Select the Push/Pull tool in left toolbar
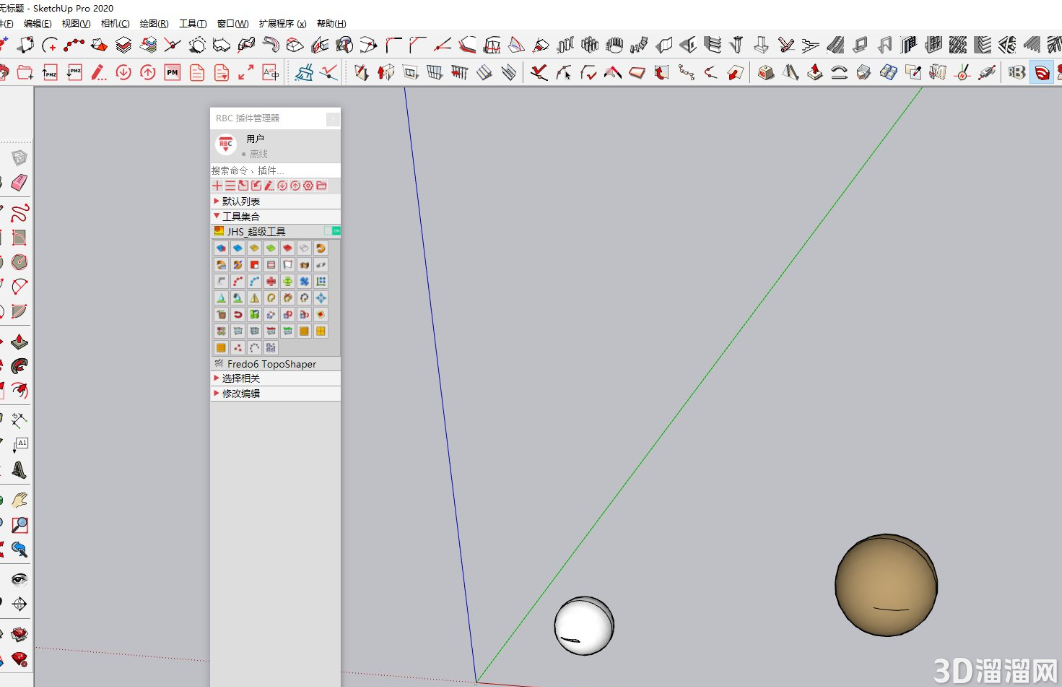1062x687 pixels. (x=19, y=342)
